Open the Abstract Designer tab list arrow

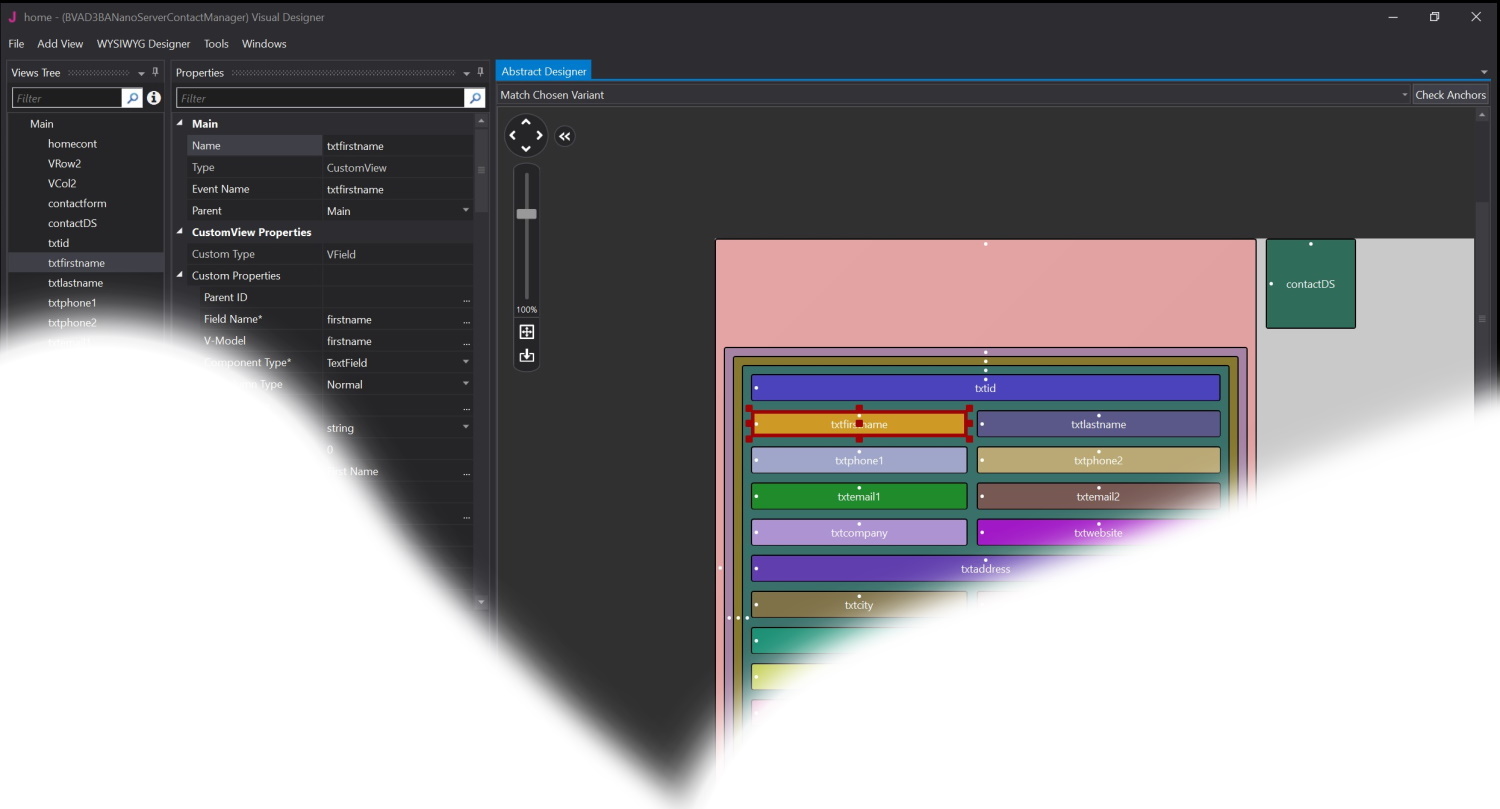[x=1484, y=72]
